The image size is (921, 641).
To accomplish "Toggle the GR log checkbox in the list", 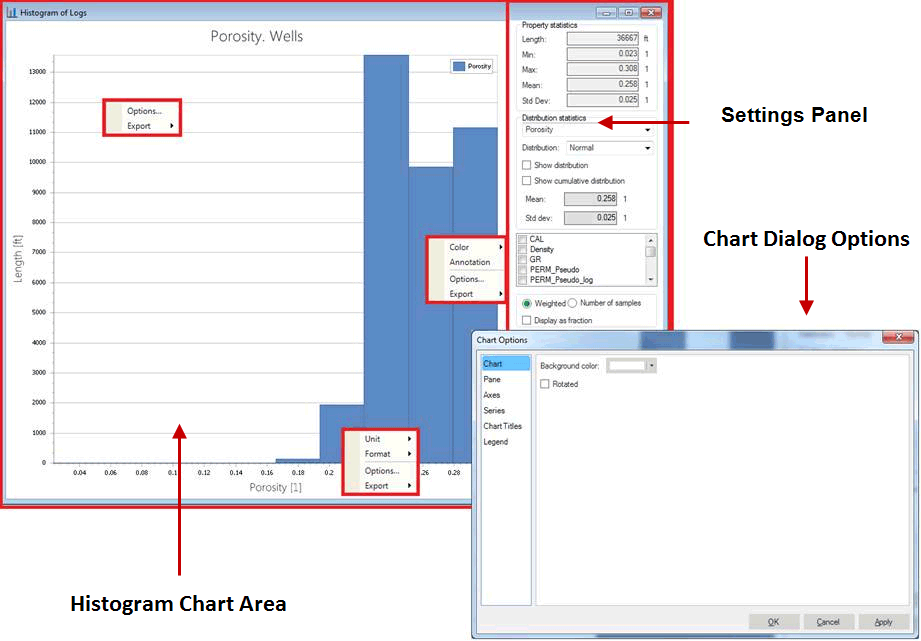I will [523, 260].
